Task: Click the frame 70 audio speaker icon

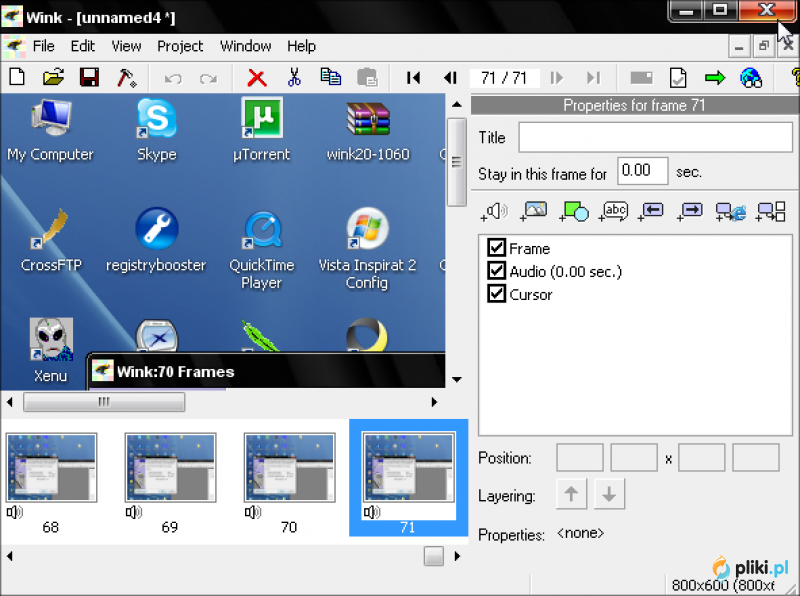Action: click(253, 512)
